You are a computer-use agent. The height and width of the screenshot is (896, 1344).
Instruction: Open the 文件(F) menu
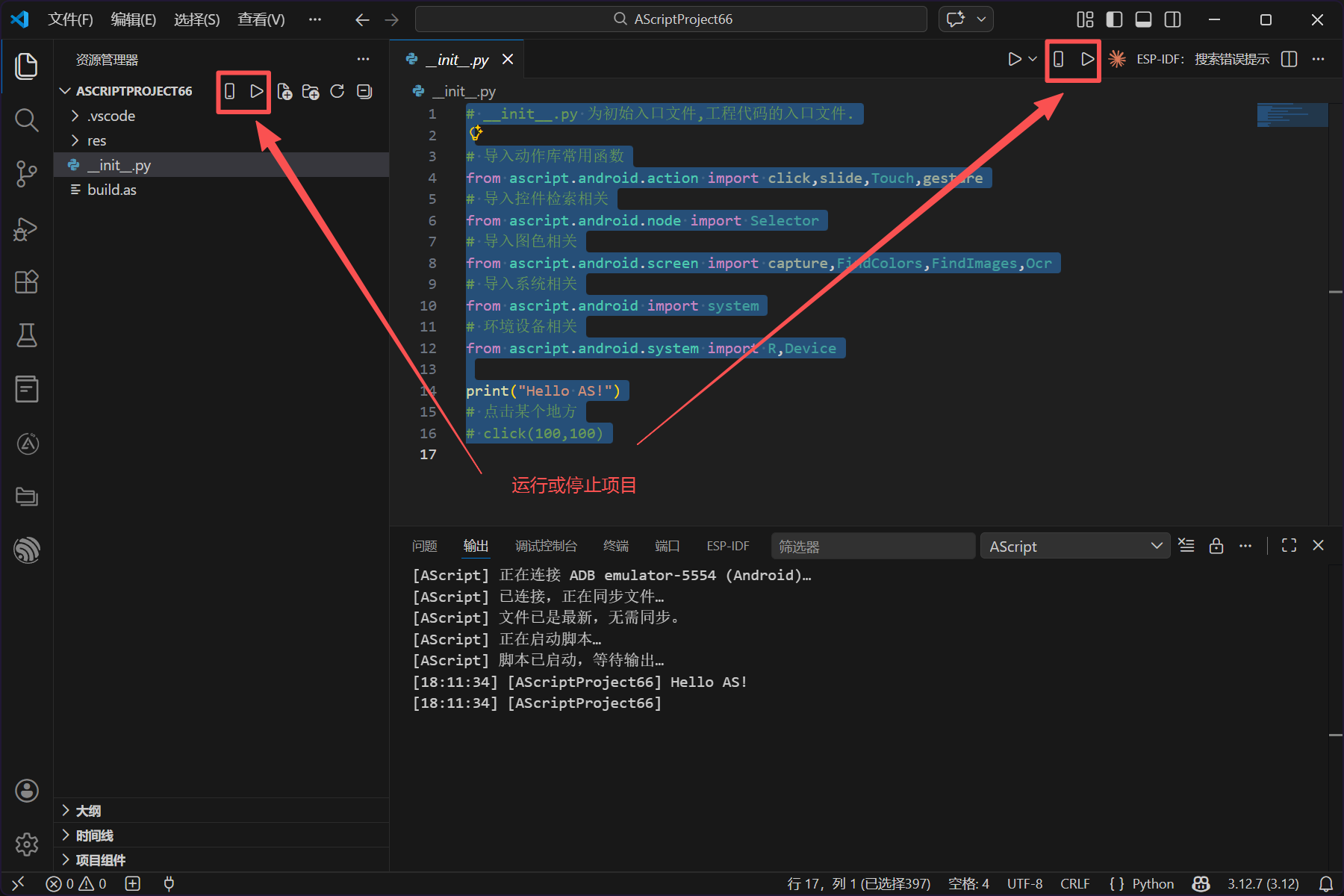point(70,19)
